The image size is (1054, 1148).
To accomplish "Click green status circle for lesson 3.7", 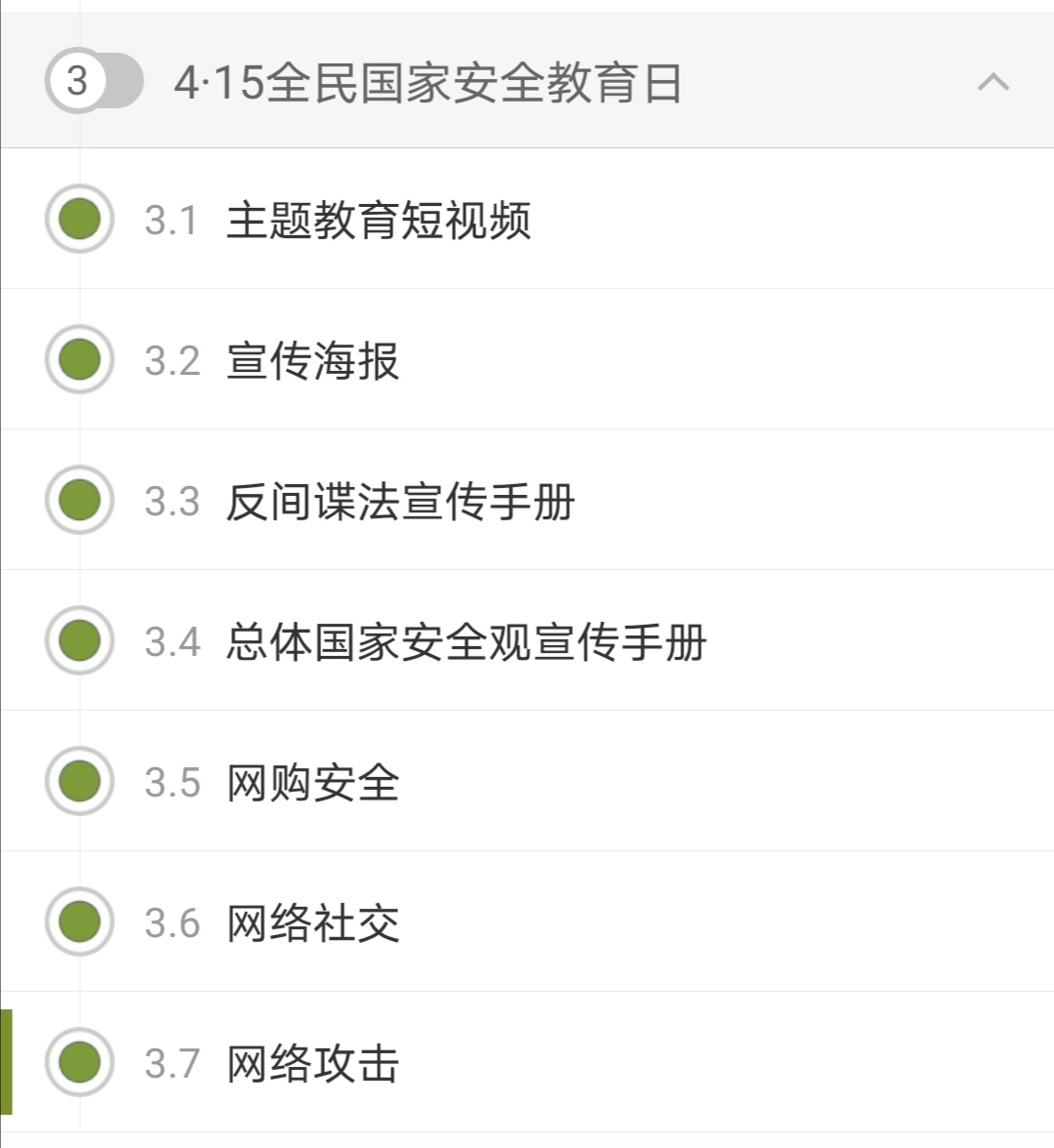I will (x=79, y=1062).
